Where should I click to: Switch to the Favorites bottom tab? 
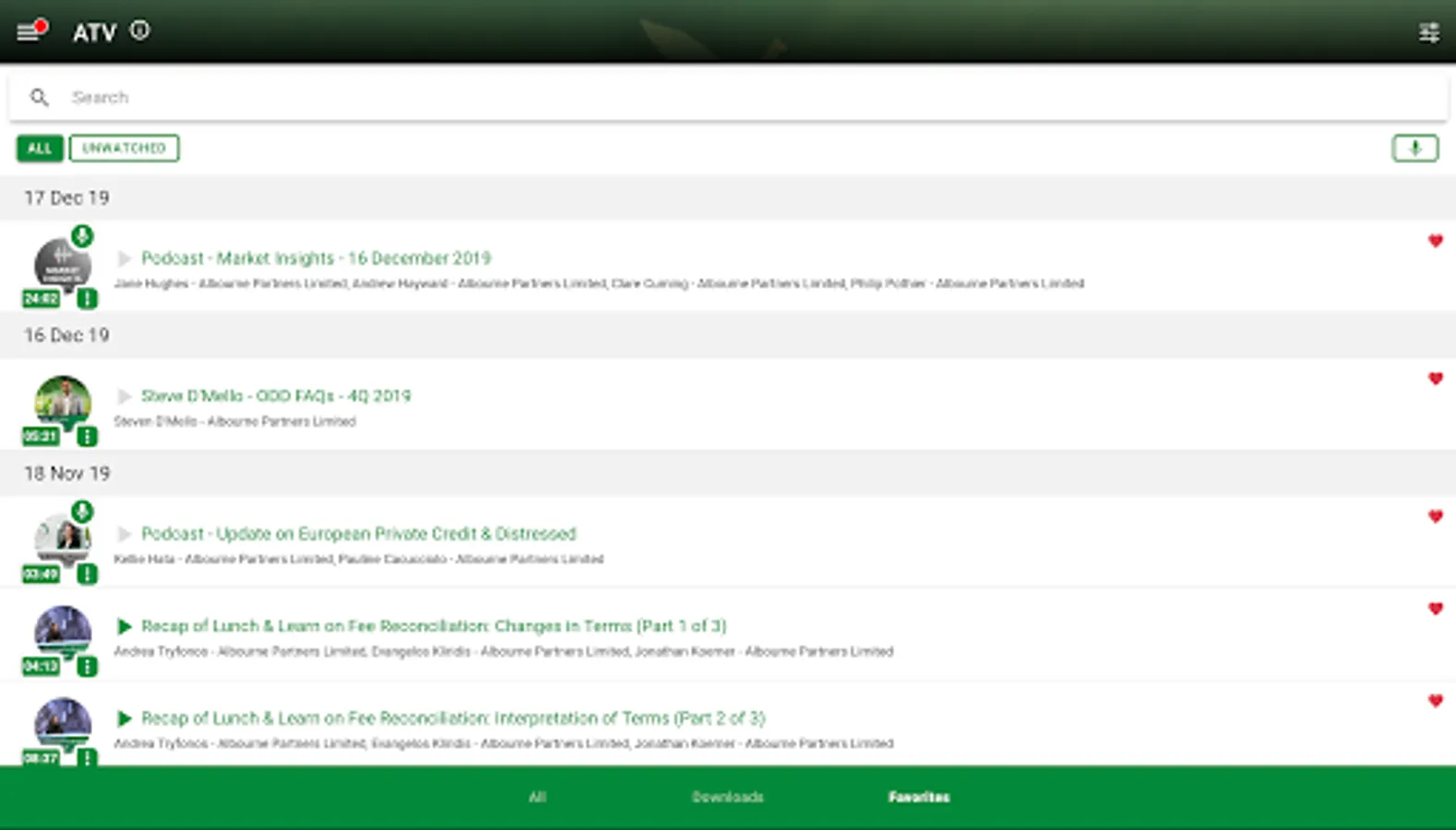tap(919, 797)
